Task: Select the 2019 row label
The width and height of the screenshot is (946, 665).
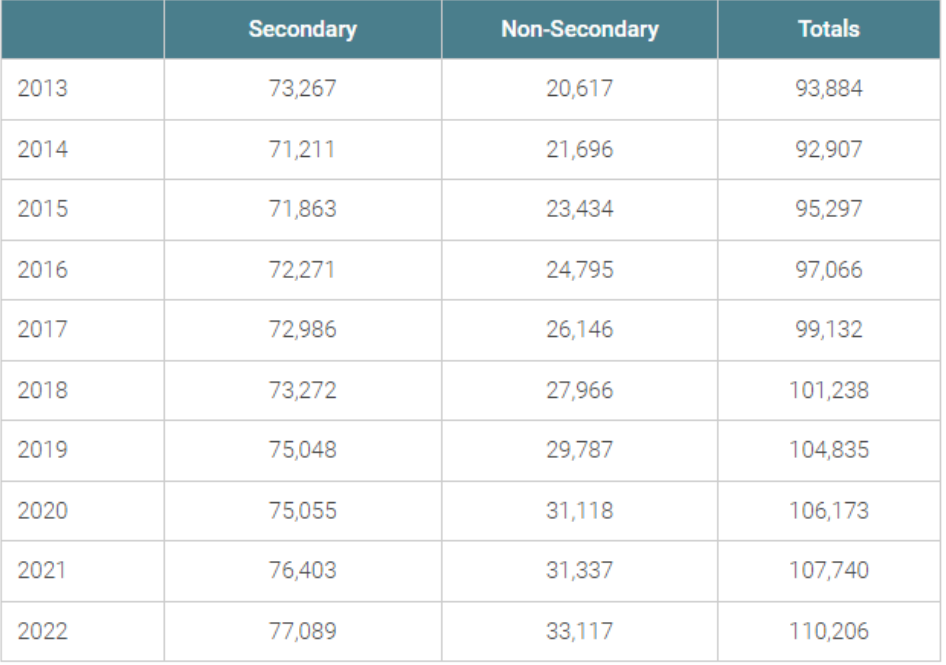Action: pyautogui.click(x=42, y=450)
